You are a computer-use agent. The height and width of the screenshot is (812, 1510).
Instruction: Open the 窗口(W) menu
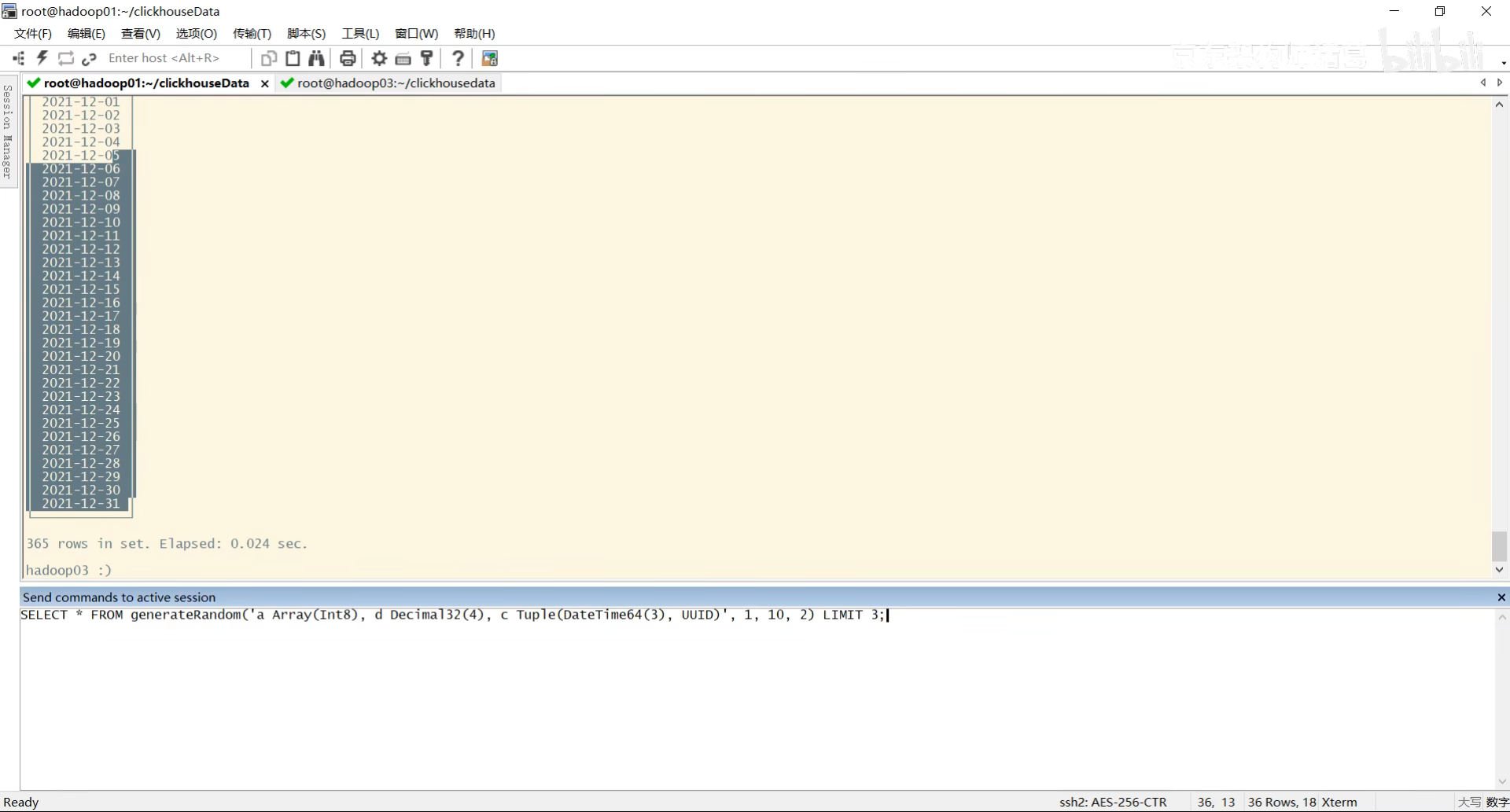click(x=417, y=34)
